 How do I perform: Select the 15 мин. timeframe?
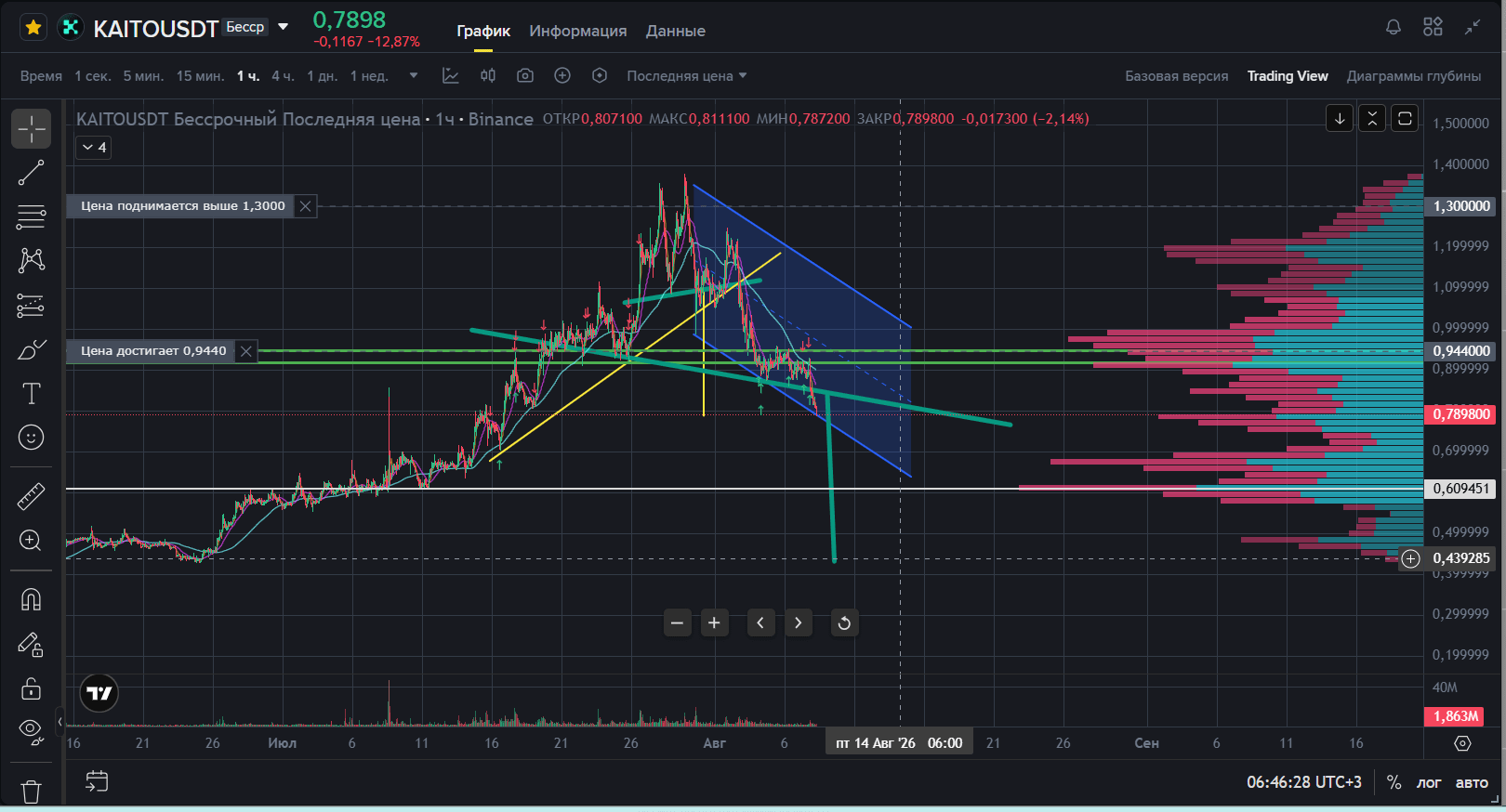coord(201,76)
